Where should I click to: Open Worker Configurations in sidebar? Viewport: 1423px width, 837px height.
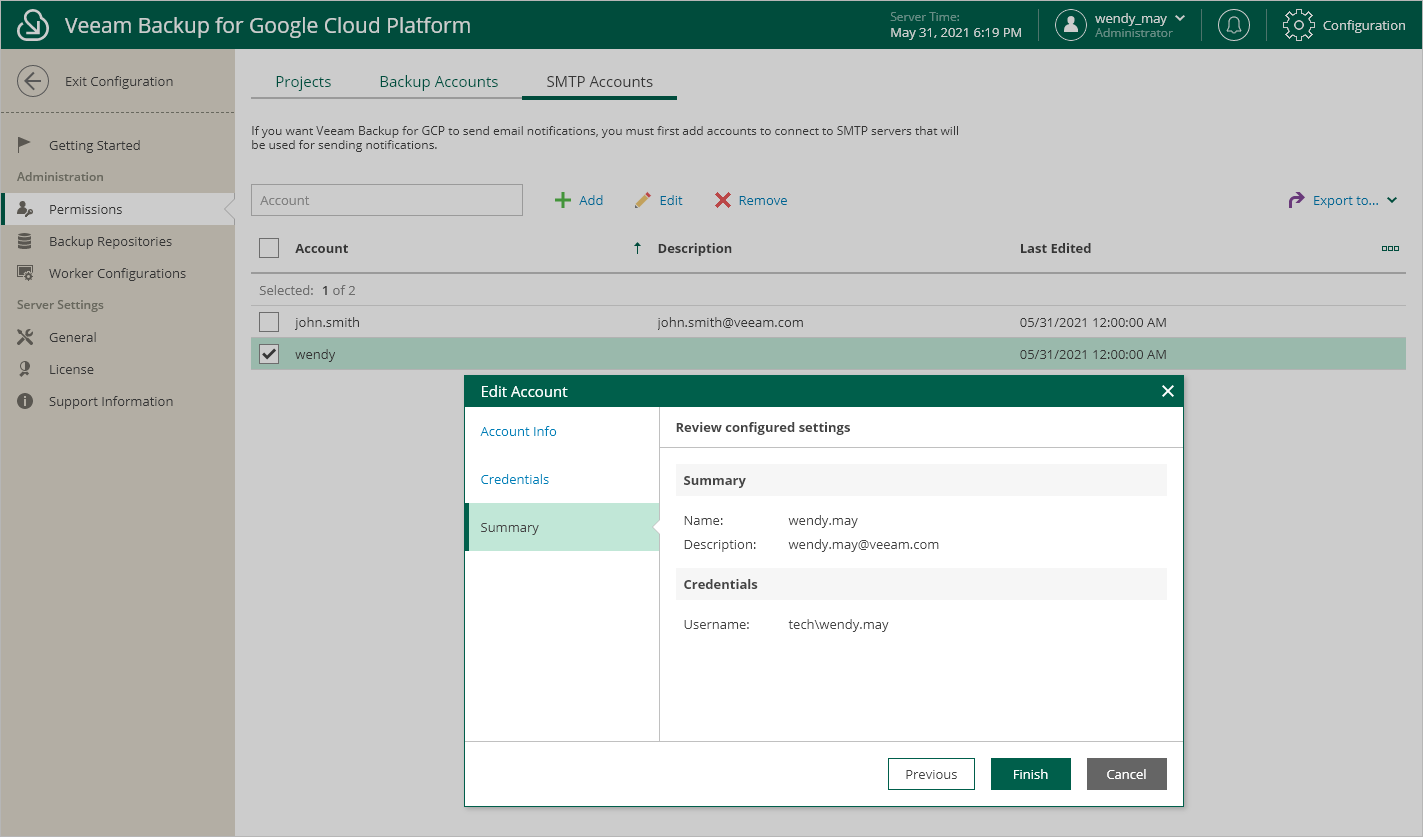117,273
